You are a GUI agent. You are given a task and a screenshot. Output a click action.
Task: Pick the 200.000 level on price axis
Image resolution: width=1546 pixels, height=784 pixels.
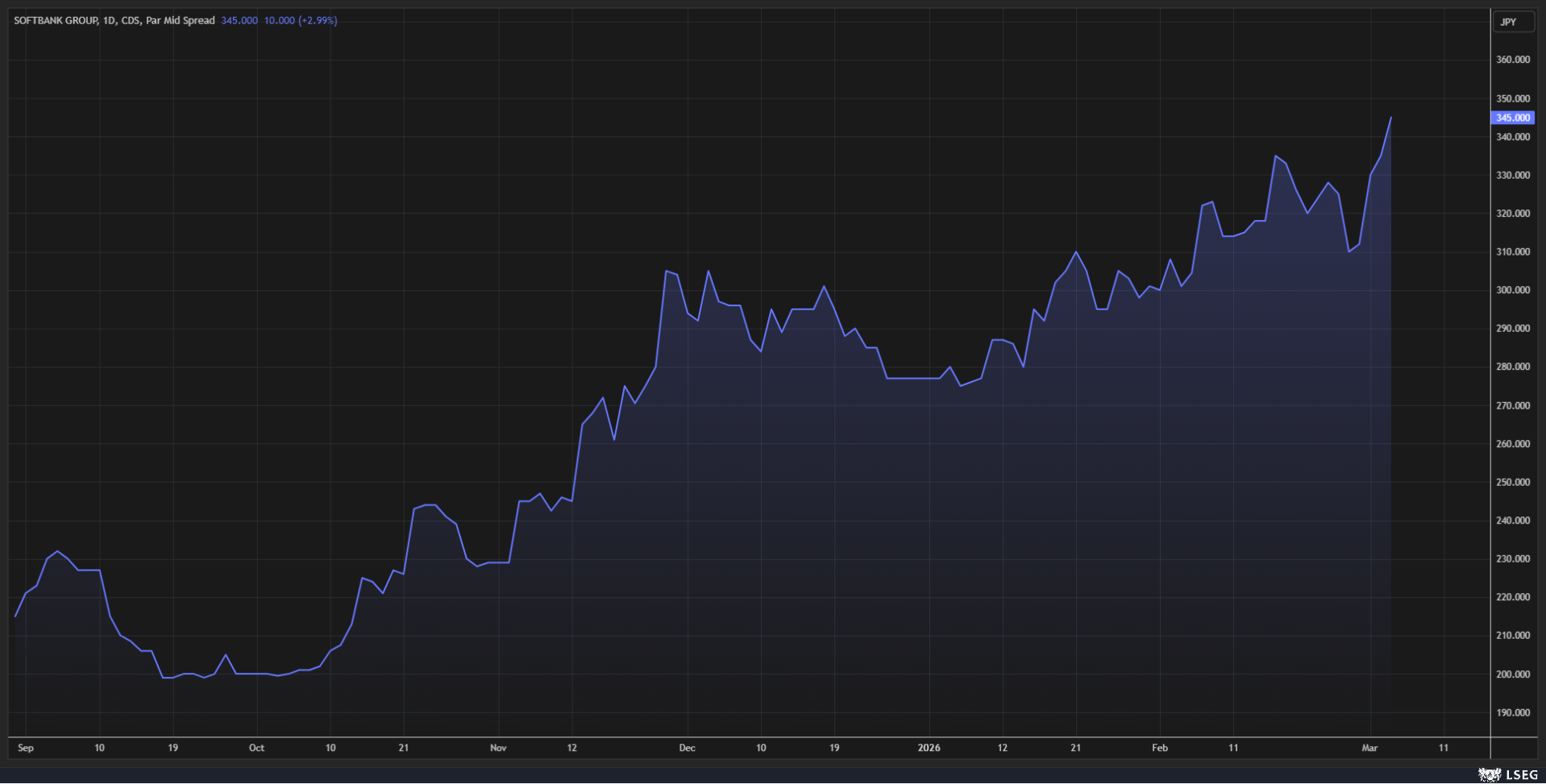pos(1512,674)
